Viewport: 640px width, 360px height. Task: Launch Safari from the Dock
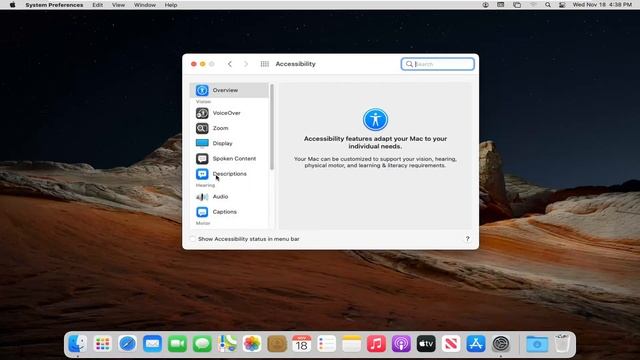pyautogui.click(x=127, y=344)
